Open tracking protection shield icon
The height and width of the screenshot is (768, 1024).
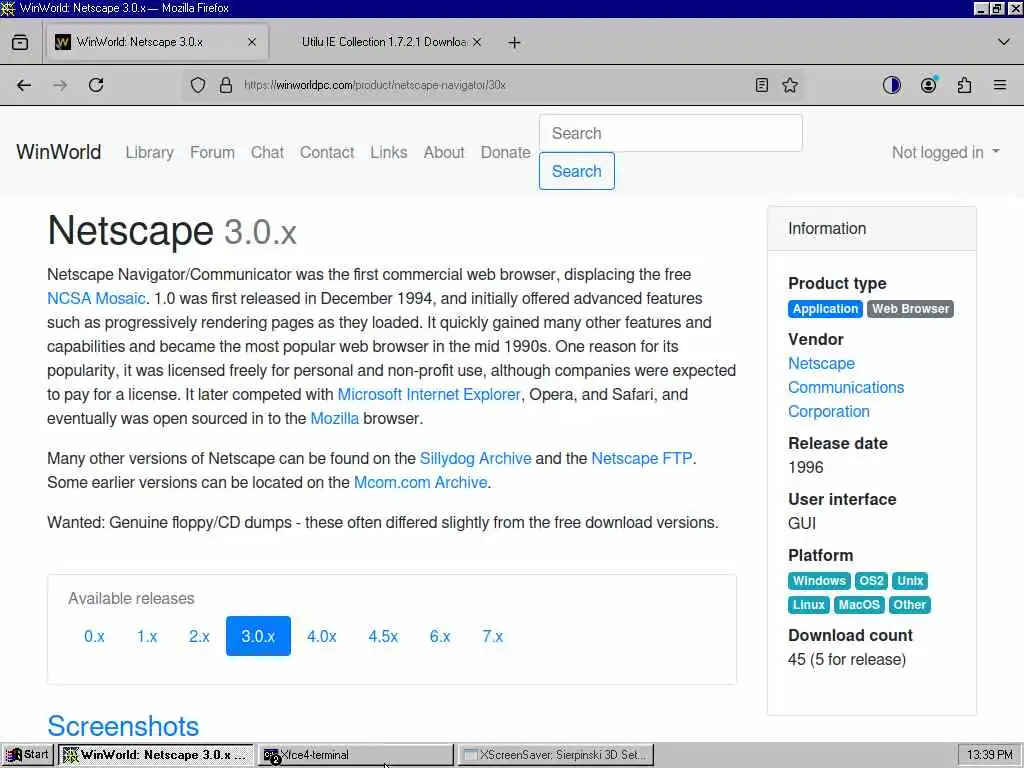coord(198,85)
